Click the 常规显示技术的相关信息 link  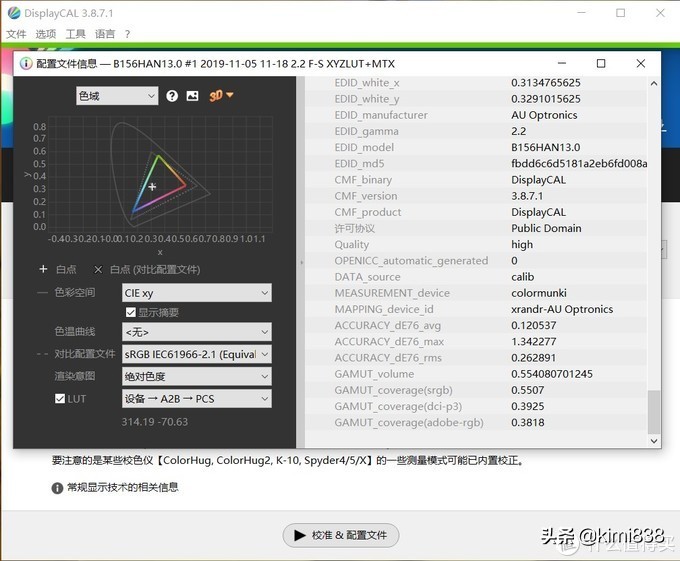pyautogui.click(x=123, y=487)
